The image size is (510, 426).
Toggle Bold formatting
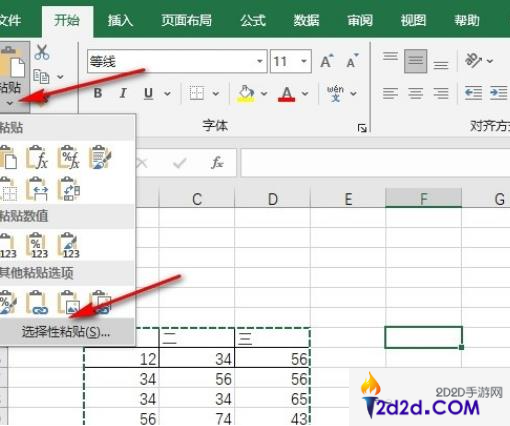(x=98, y=93)
